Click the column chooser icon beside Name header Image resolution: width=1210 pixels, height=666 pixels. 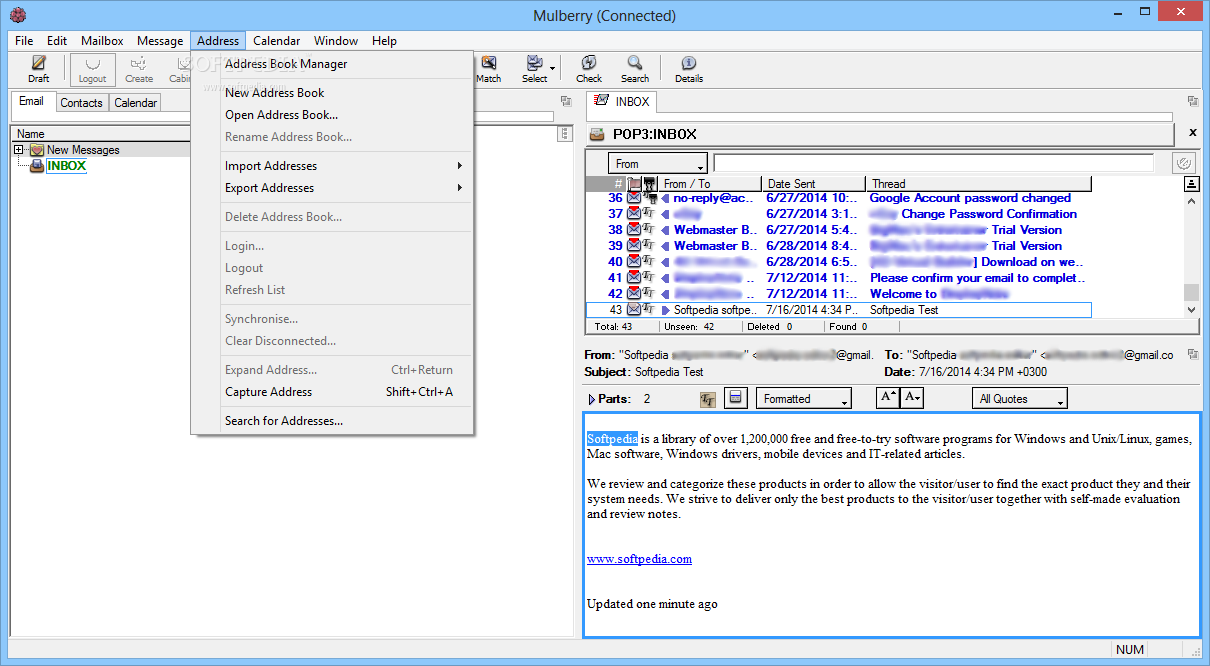click(x=565, y=133)
